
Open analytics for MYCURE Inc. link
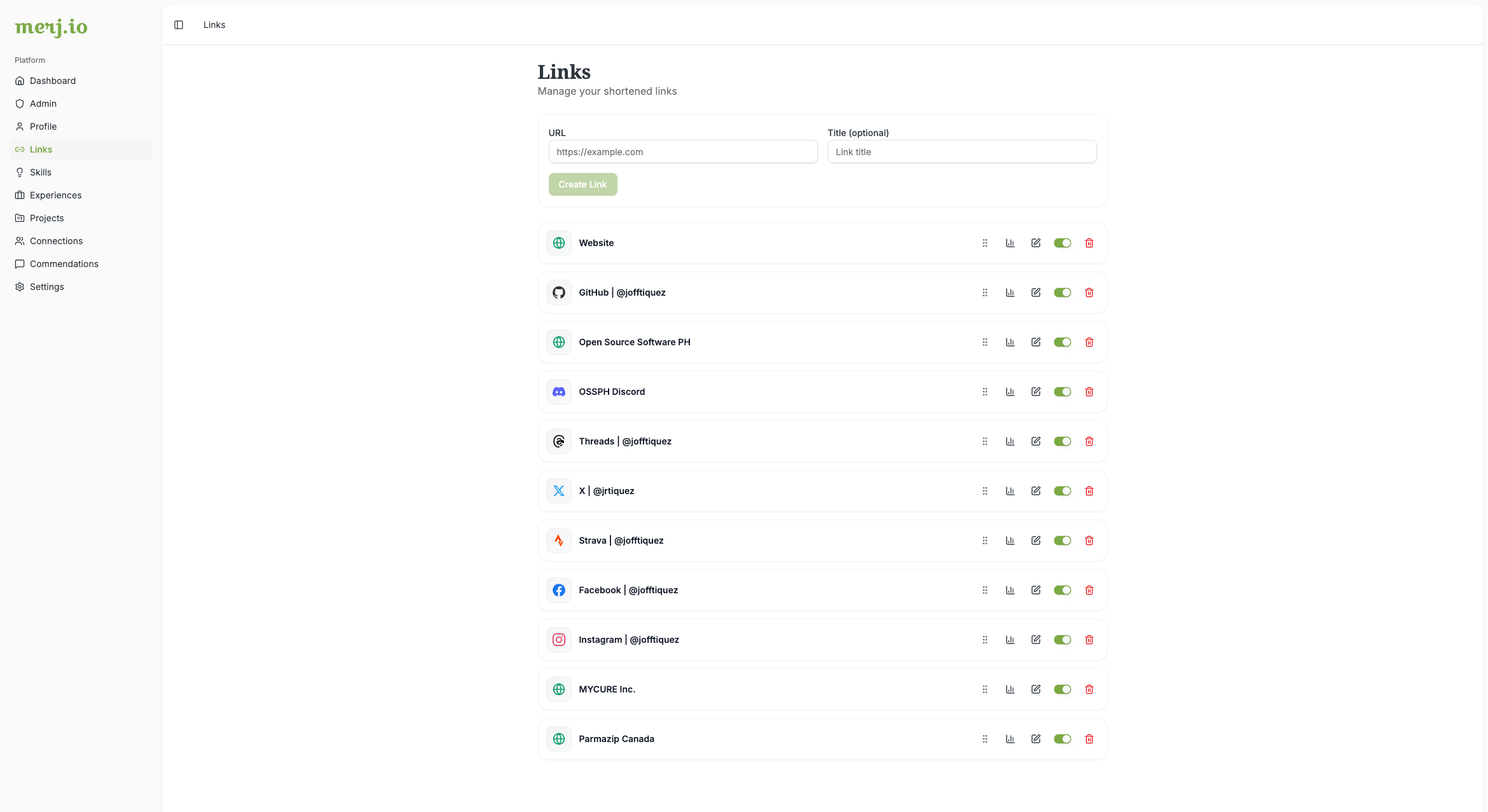(1010, 689)
